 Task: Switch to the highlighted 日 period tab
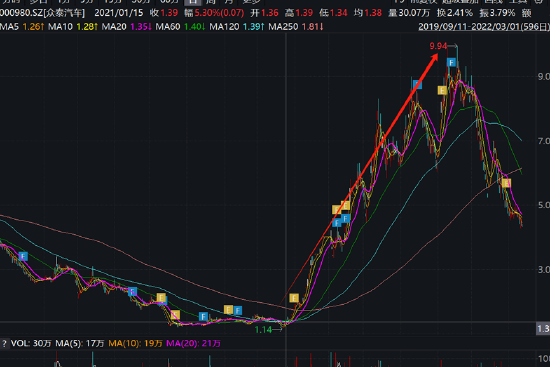coord(193,2)
